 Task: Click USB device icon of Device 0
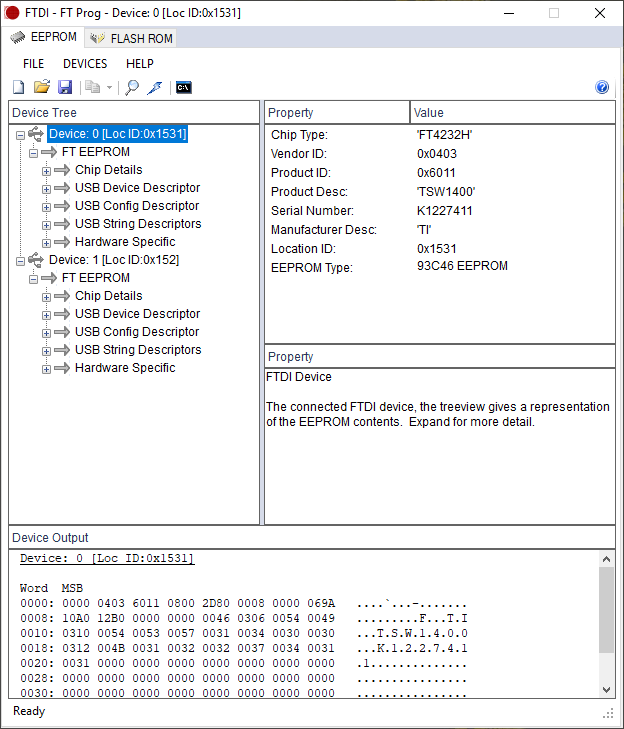tap(36, 134)
